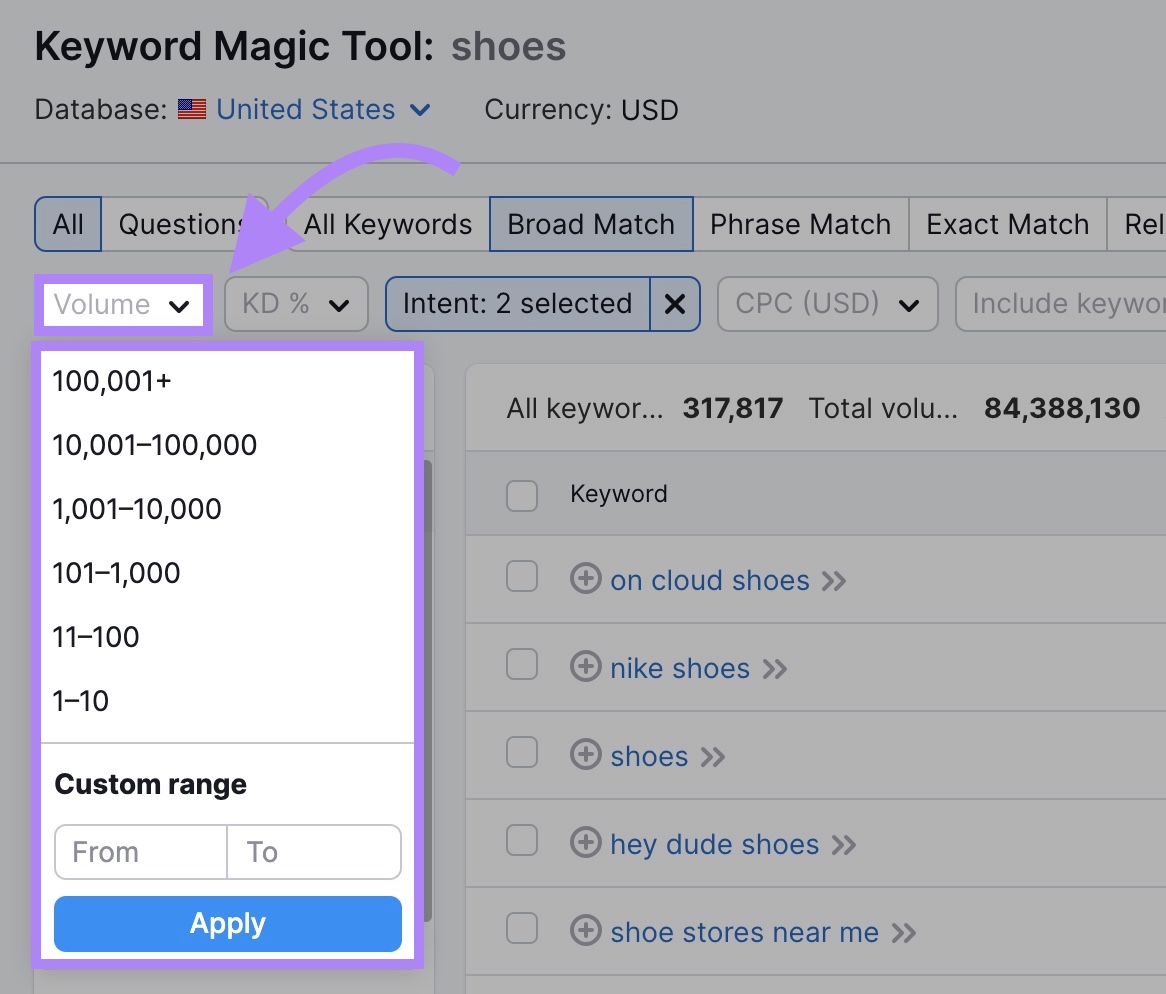Select all keywords via the header checkbox

[521, 495]
